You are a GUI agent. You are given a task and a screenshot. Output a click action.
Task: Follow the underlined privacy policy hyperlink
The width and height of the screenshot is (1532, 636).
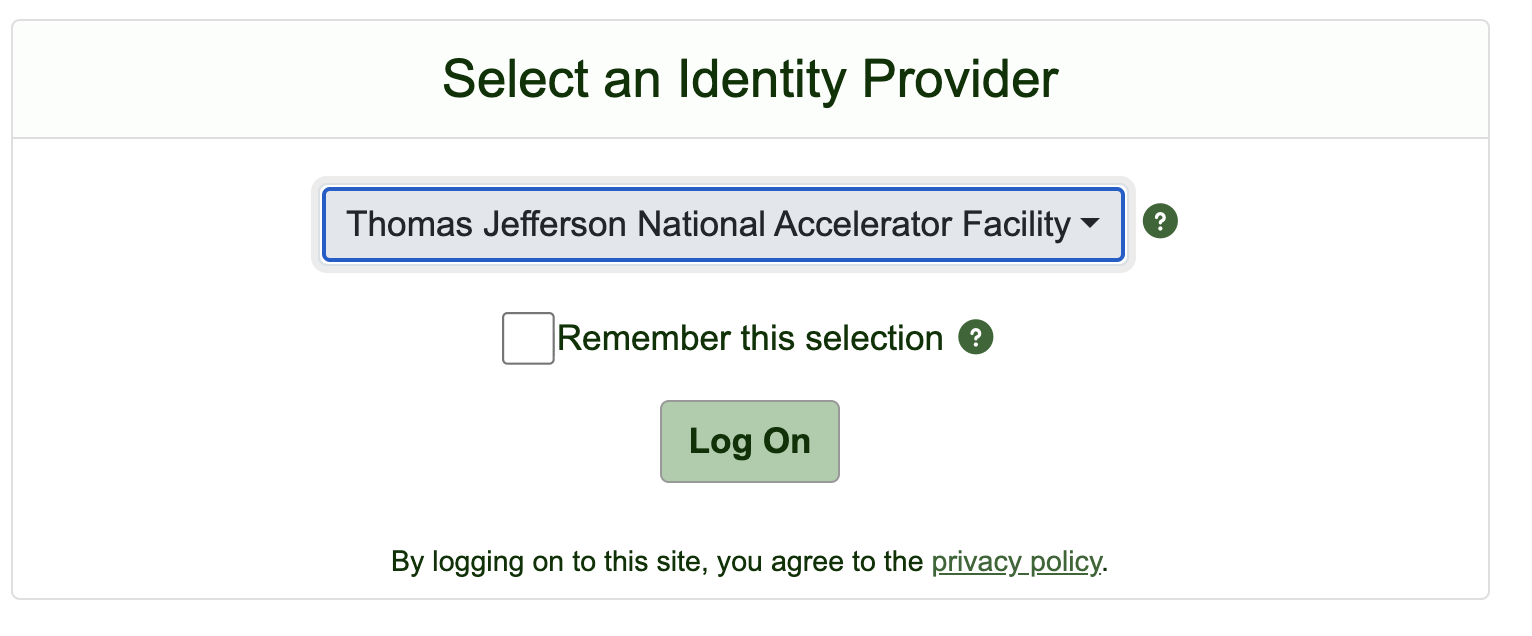point(1015,562)
